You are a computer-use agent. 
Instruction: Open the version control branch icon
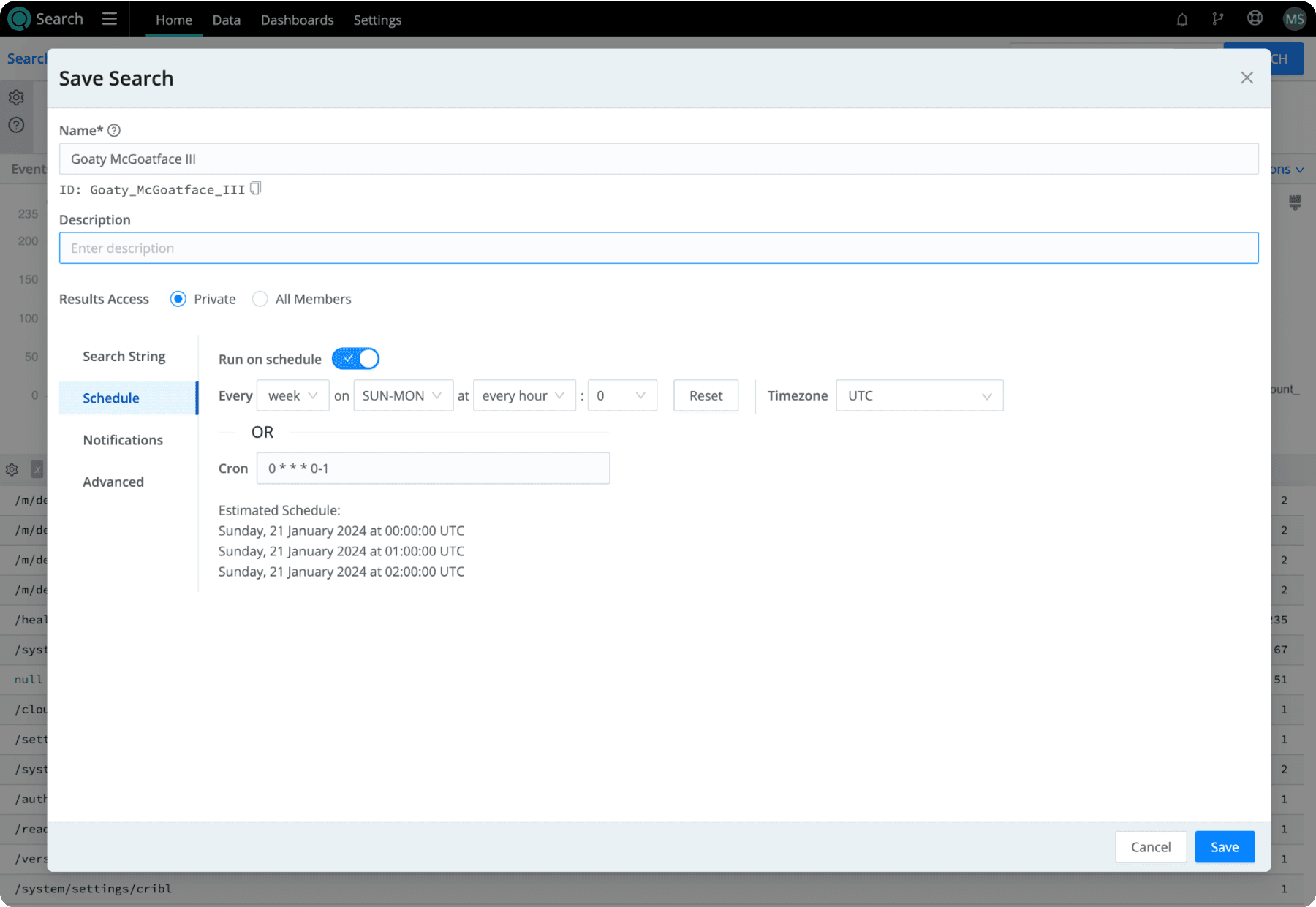click(1217, 20)
